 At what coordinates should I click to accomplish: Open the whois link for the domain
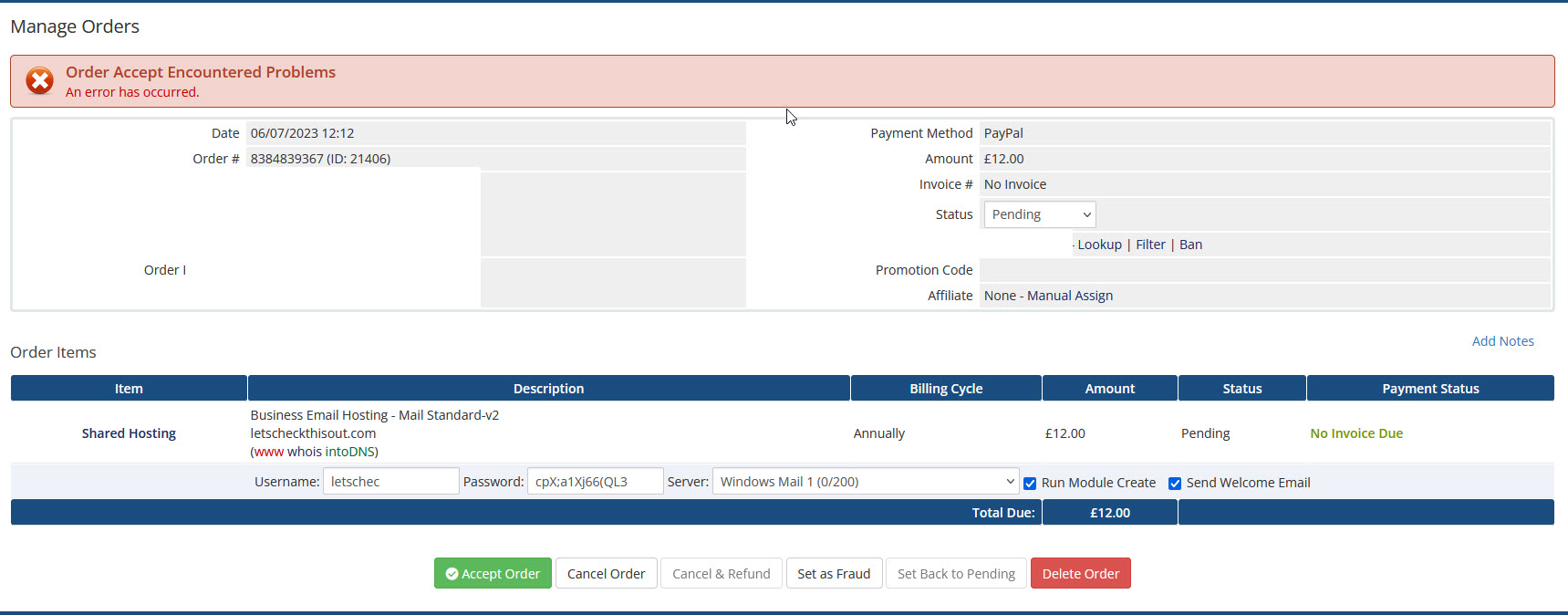[304, 452]
